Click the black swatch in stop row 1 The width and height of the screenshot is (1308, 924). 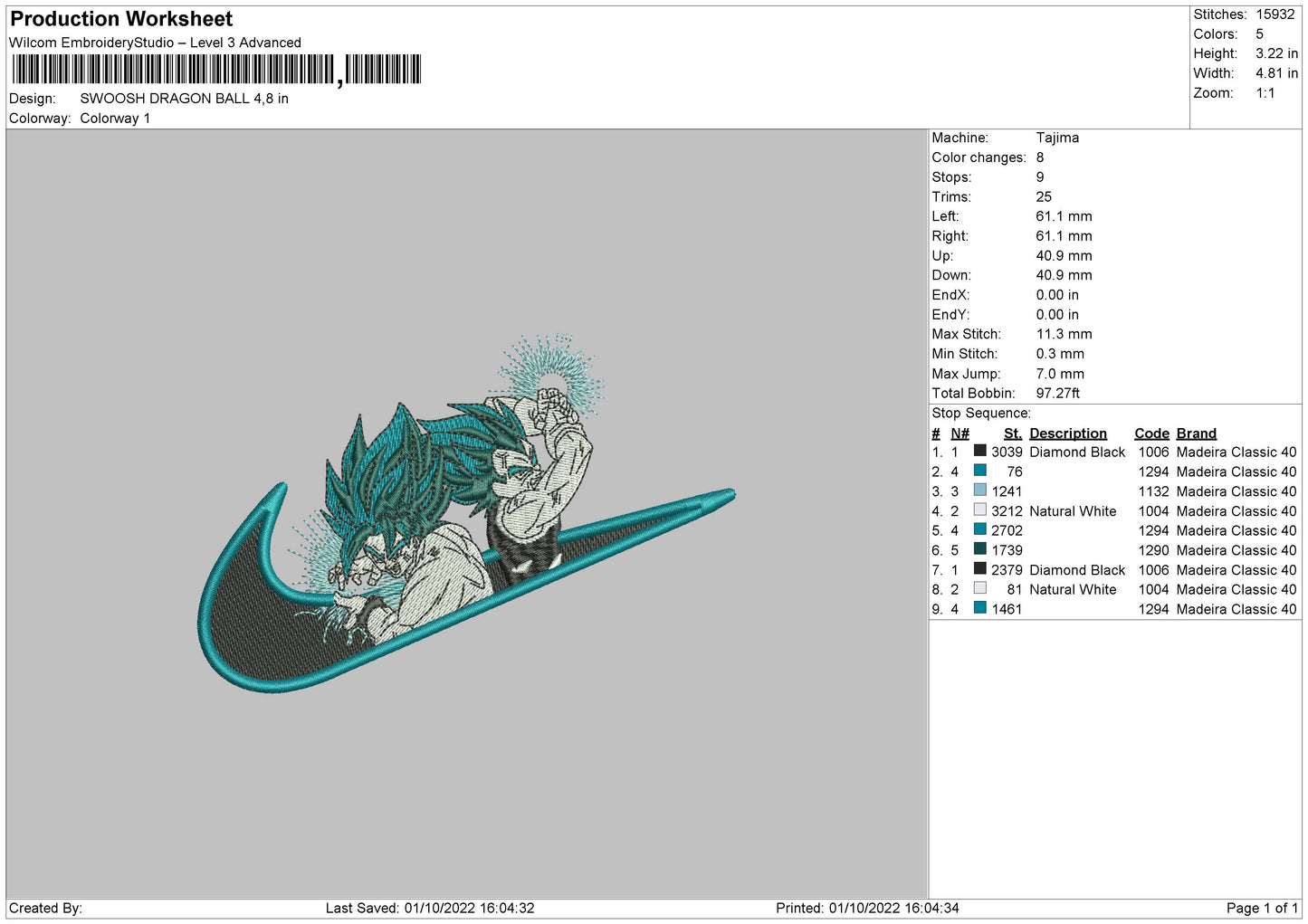point(979,451)
